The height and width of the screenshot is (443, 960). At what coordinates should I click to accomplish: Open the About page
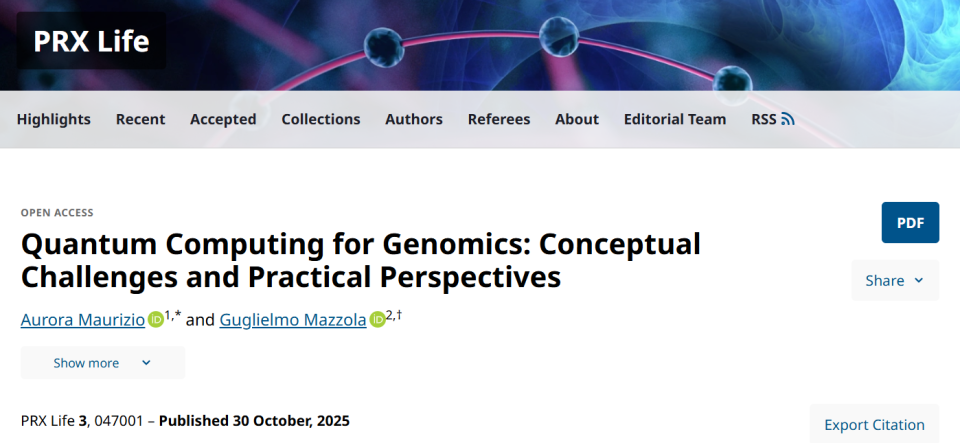point(577,119)
